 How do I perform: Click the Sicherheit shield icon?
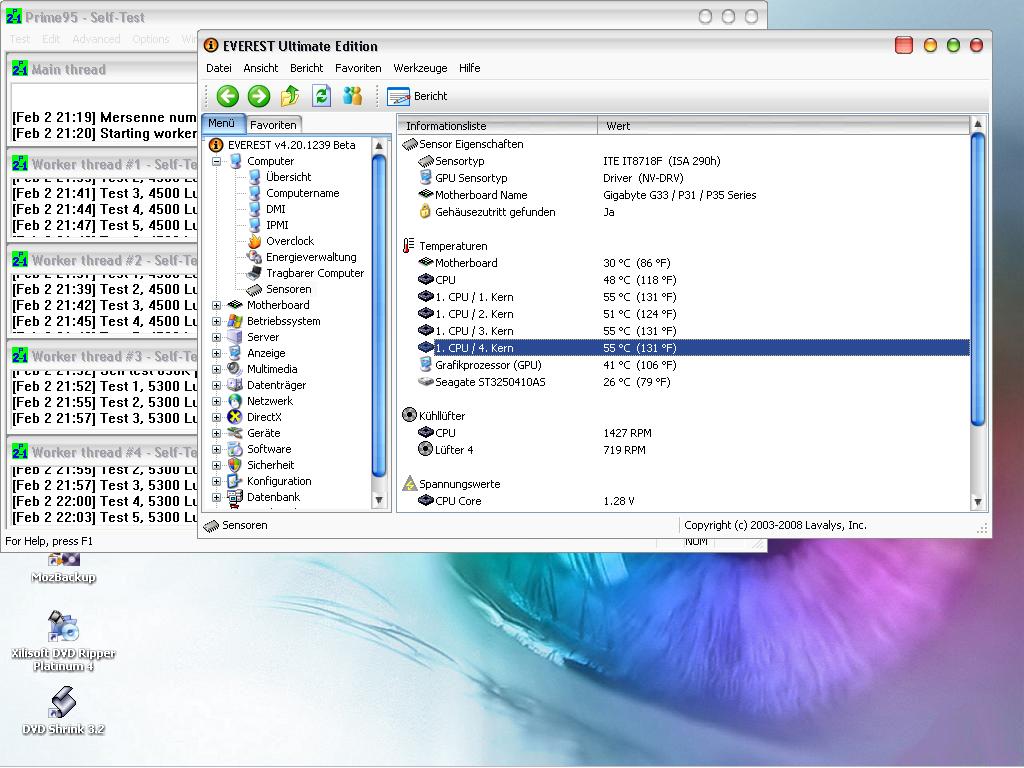[235, 465]
